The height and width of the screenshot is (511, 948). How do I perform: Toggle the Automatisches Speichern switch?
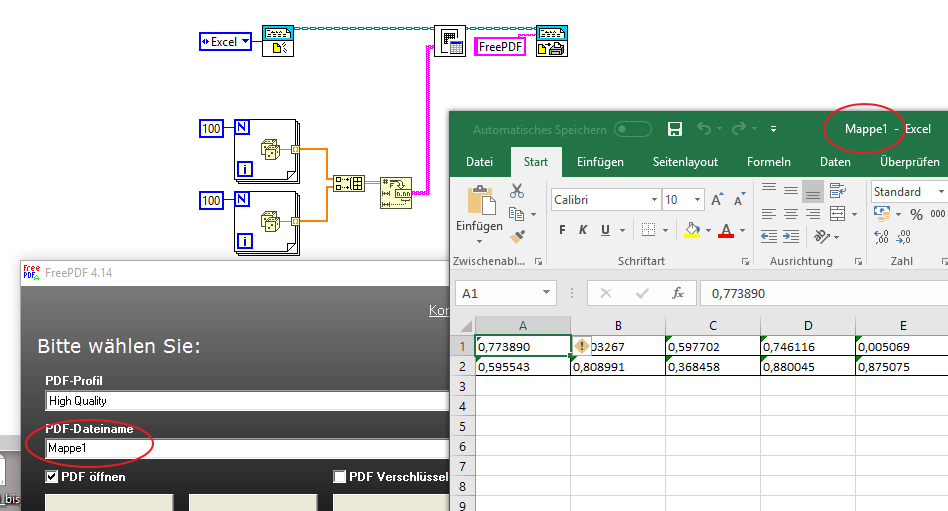coord(632,129)
